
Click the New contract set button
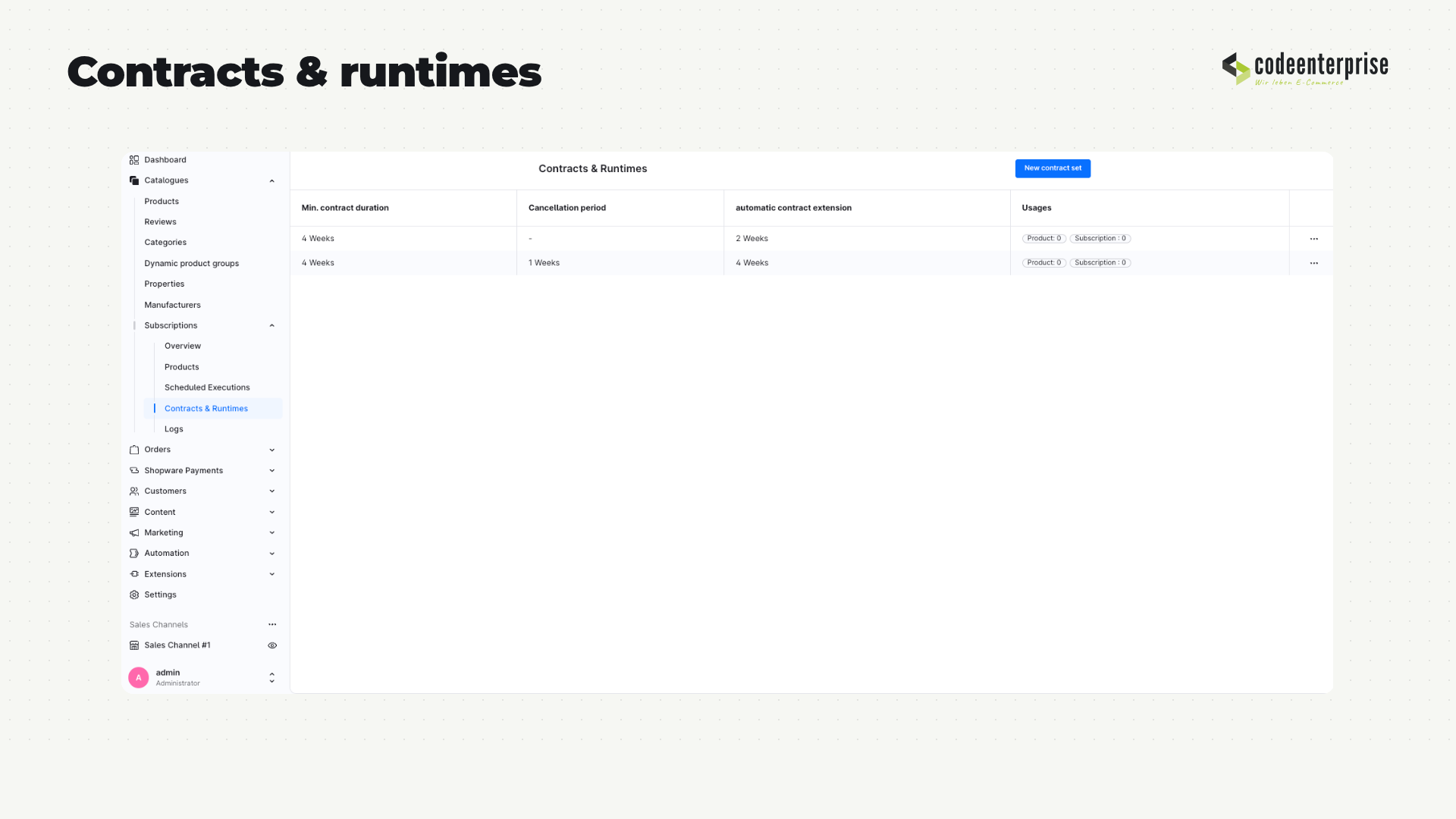point(1053,168)
